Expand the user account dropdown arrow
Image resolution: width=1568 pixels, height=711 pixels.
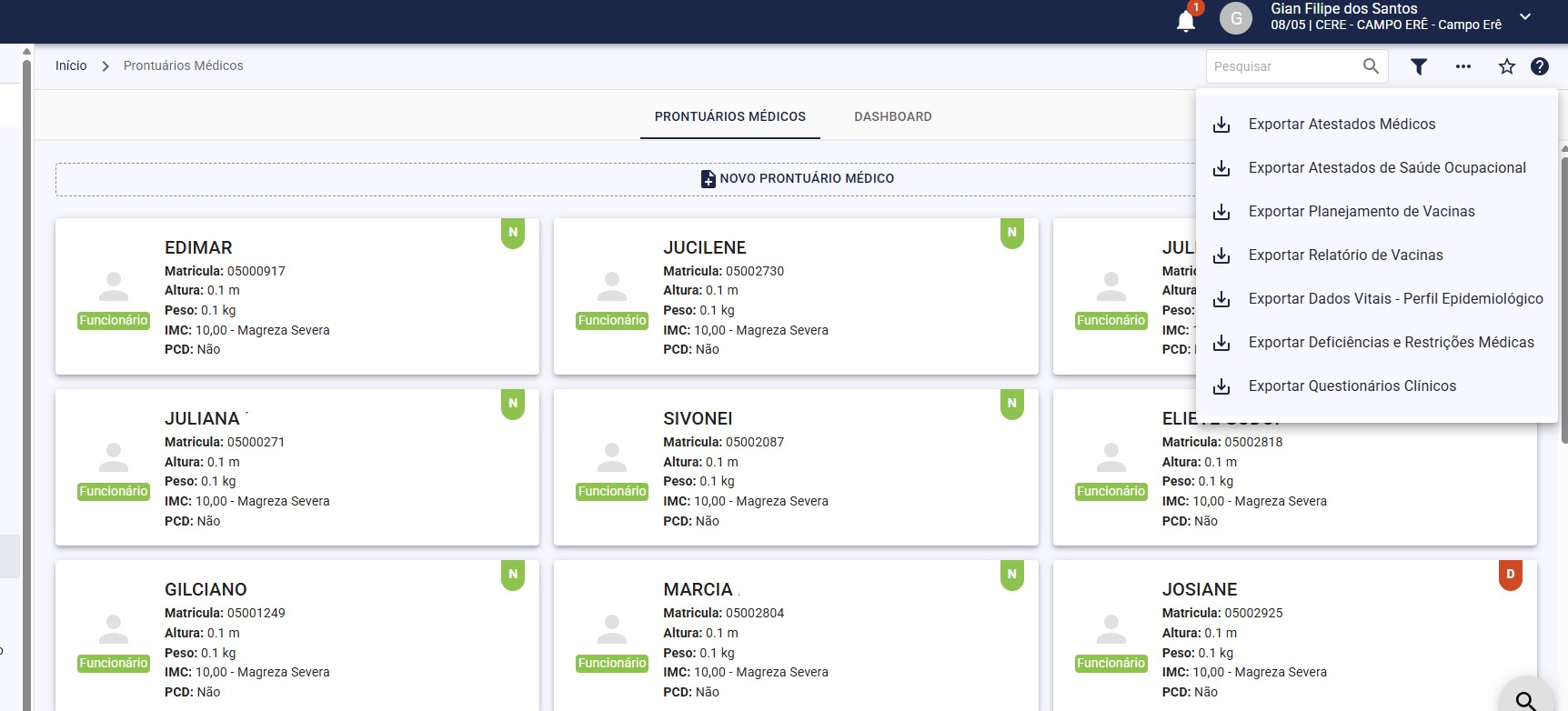coord(1525,17)
